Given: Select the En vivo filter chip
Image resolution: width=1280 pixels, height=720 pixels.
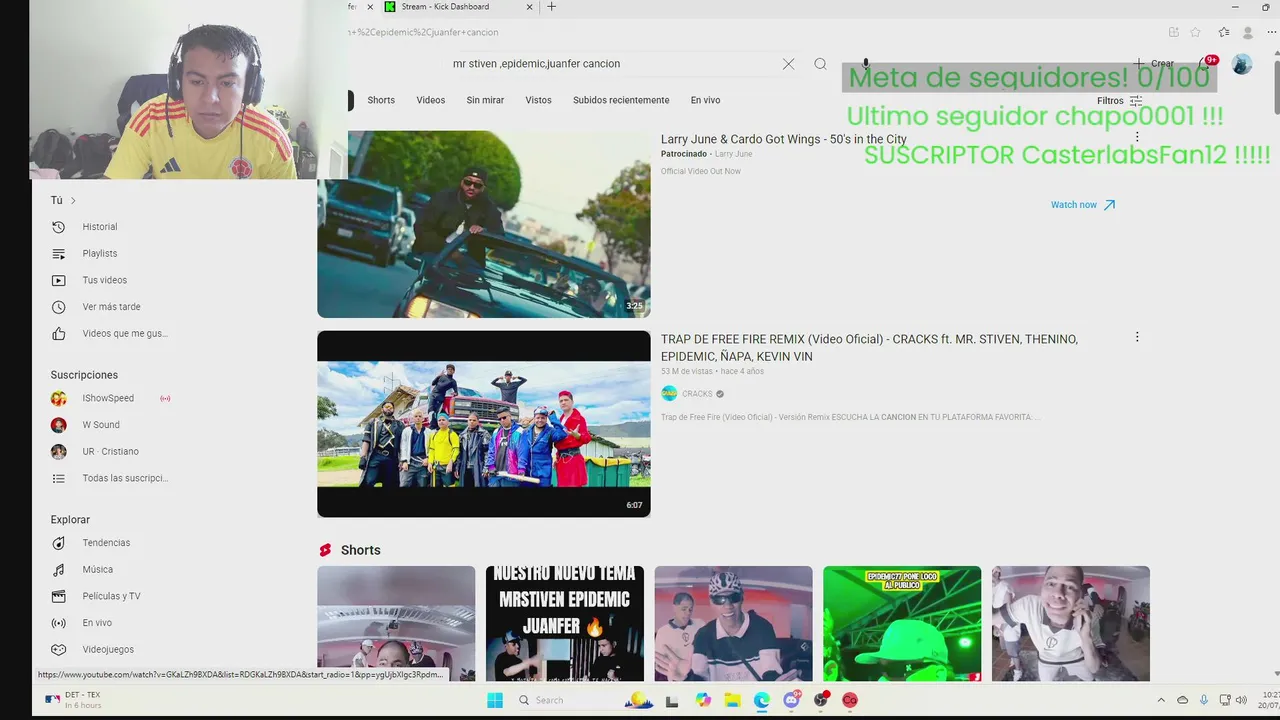Looking at the screenshot, I should click(x=705, y=100).
